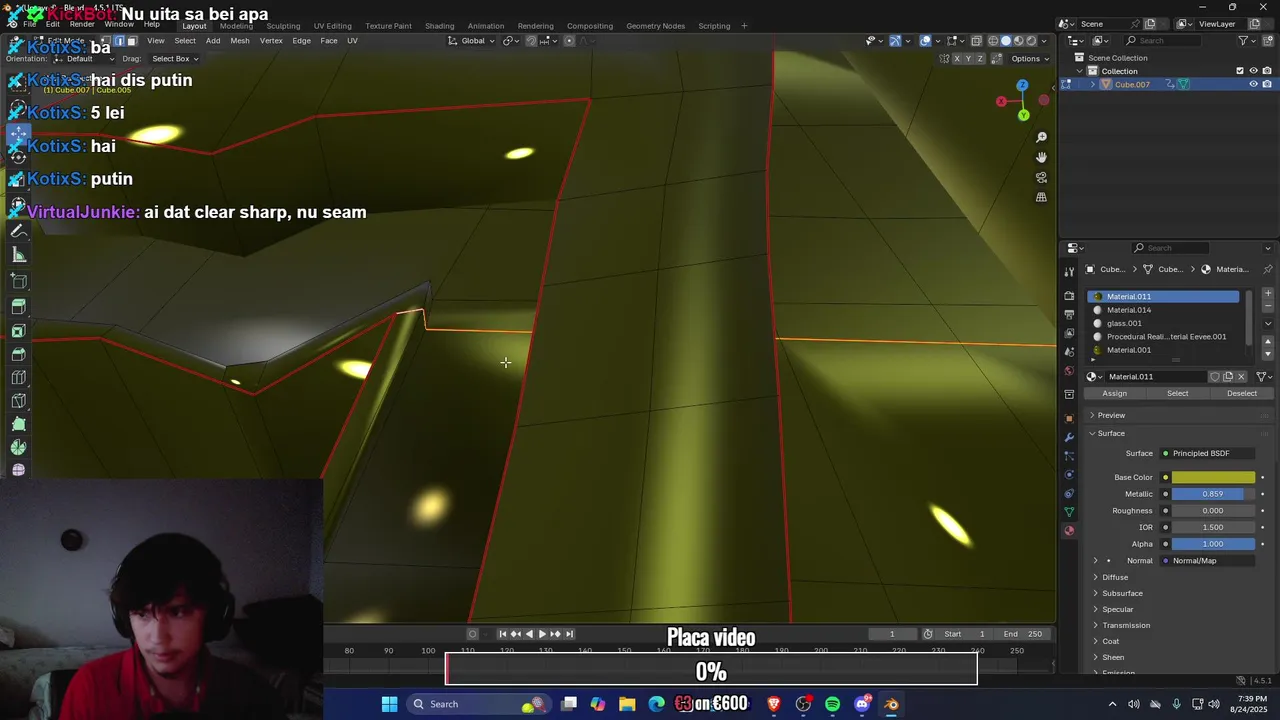Expand the Transmission panel
Viewport: 1280px width, 720px height.
click(x=1125, y=625)
